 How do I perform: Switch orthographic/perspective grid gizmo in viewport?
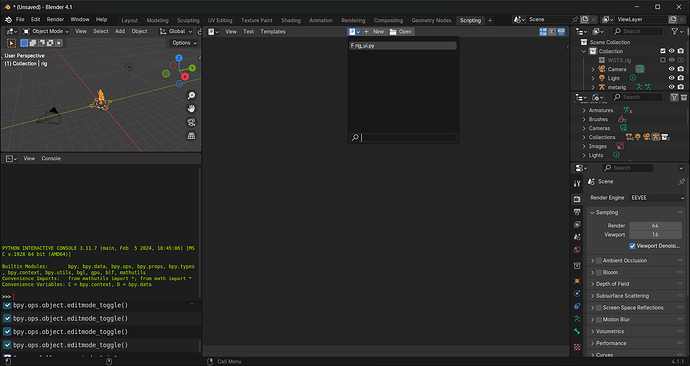191,136
